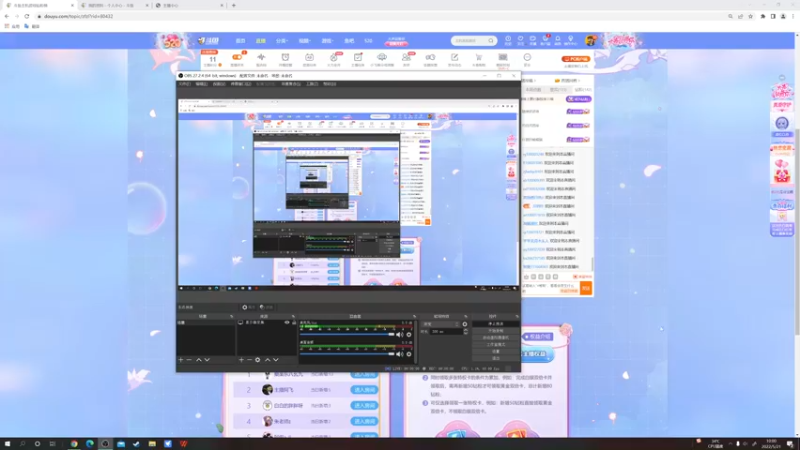This screenshot has width=800, height=450.
Task: Expand the third Douyu nav item with dropdown arrow
Action: tap(282, 41)
